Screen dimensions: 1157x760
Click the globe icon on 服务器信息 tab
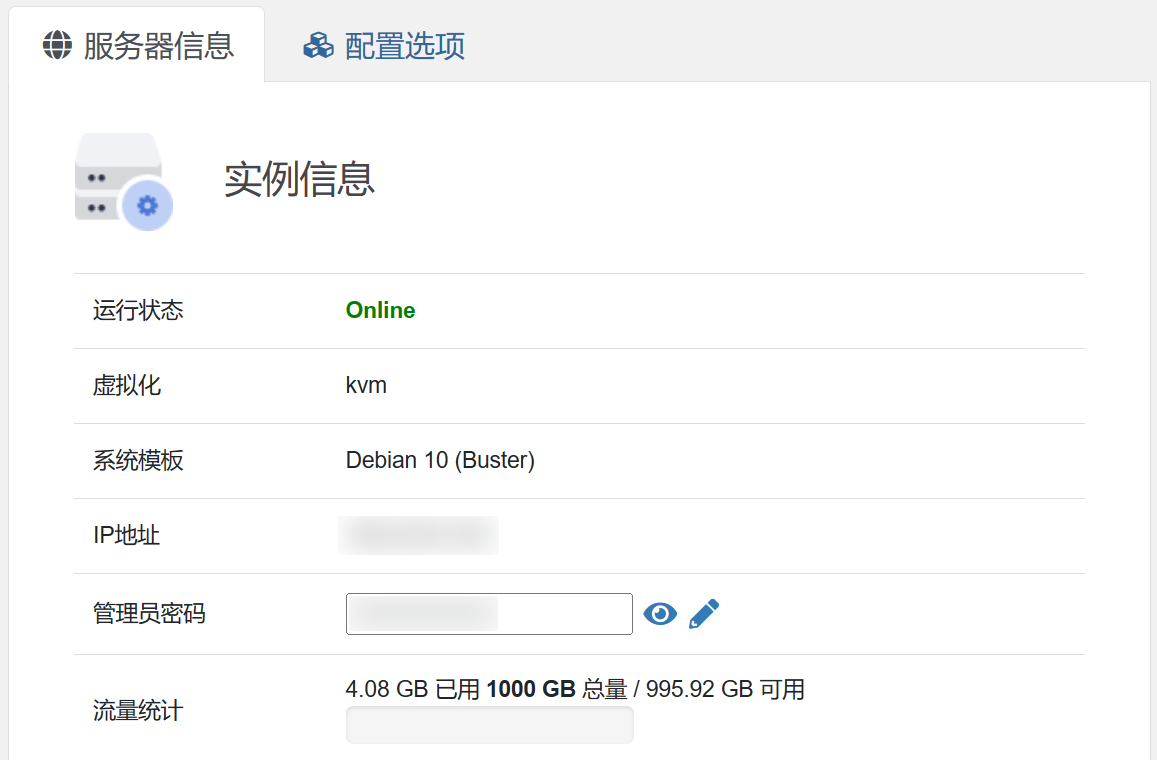coord(58,45)
